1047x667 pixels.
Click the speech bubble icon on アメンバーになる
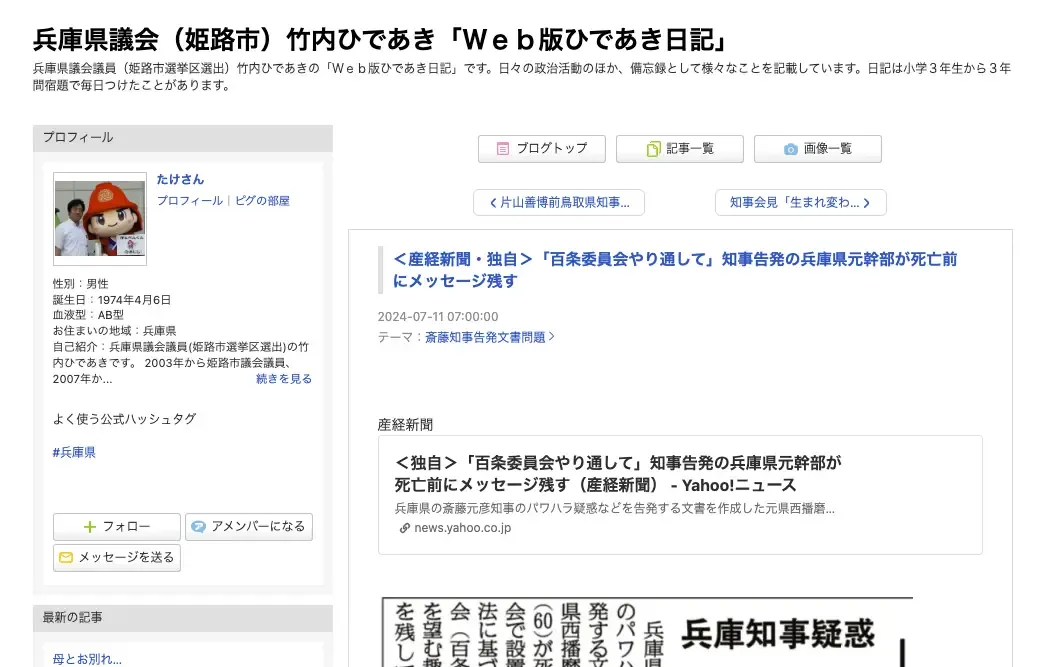[200, 526]
